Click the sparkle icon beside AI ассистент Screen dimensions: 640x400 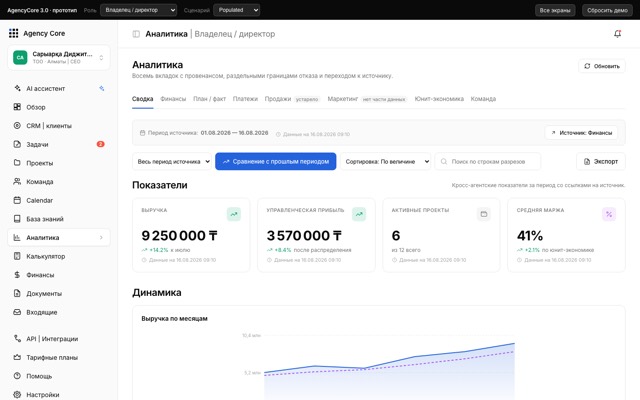[102, 88]
